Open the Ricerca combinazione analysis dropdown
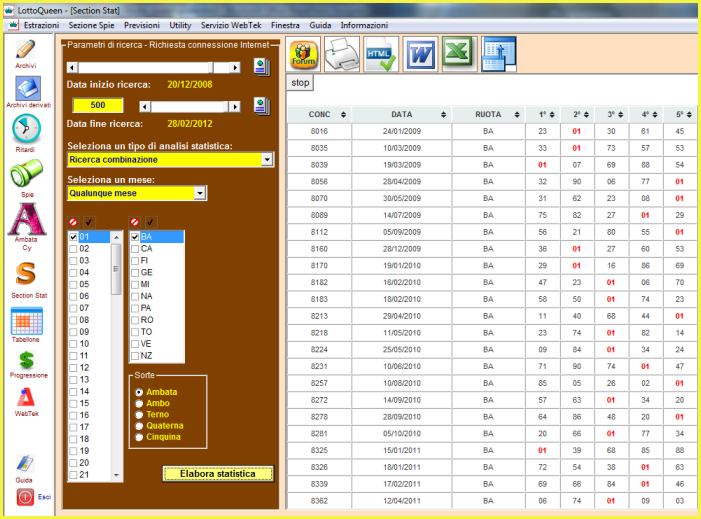 267,160
